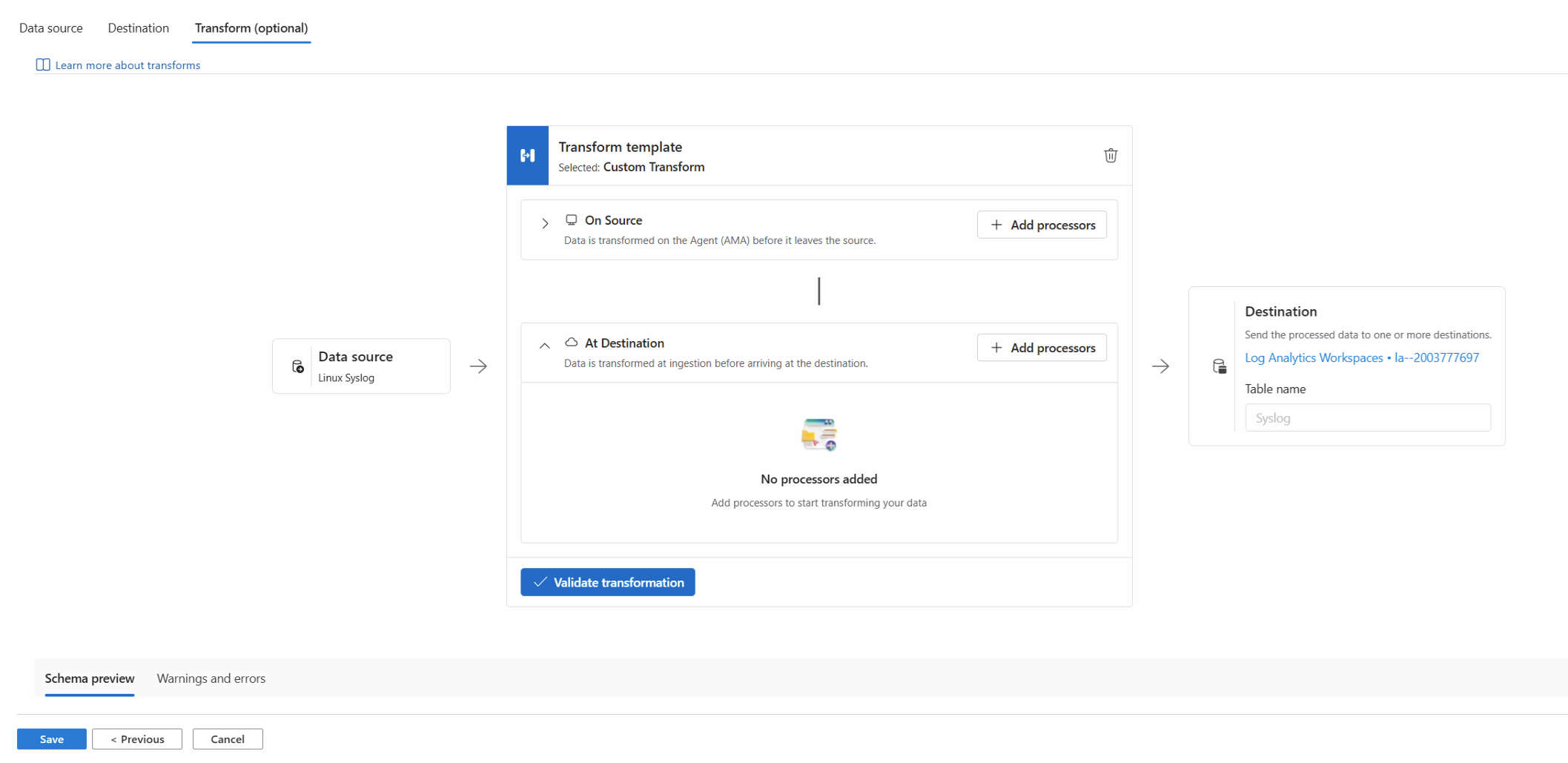Click the On Source AMA agent description
This screenshot has height=763, width=1568.
pyautogui.click(x=719, y=240)
